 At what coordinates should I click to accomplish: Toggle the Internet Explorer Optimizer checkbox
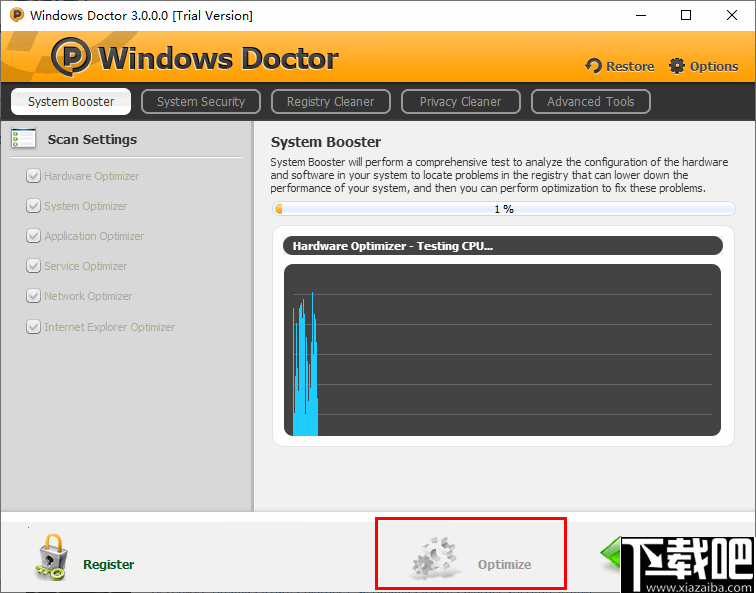pos(33,327)
